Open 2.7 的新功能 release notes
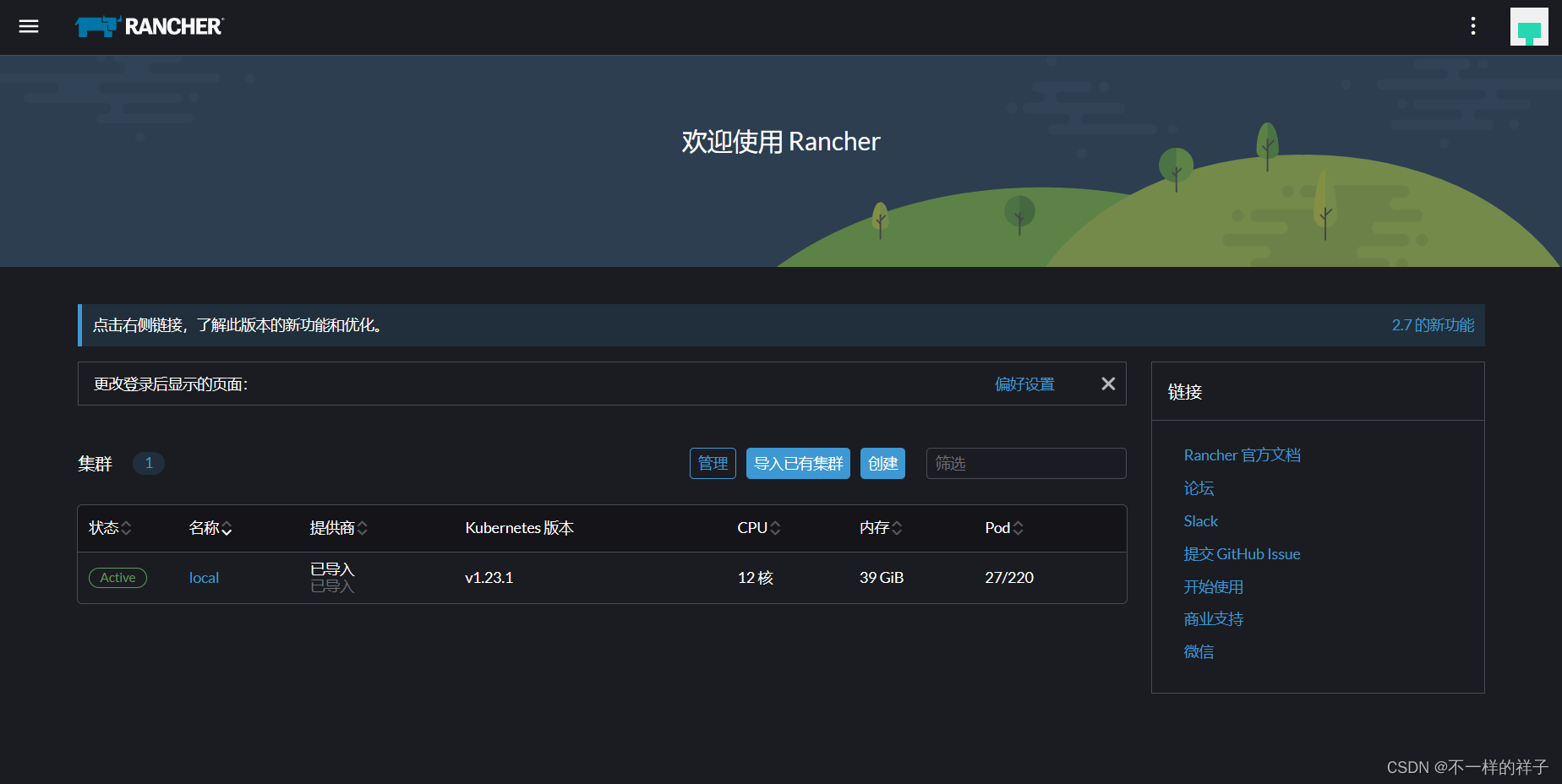Image resolution: width=1562 pixels, height=784 pixels. tap(1433, 324)
